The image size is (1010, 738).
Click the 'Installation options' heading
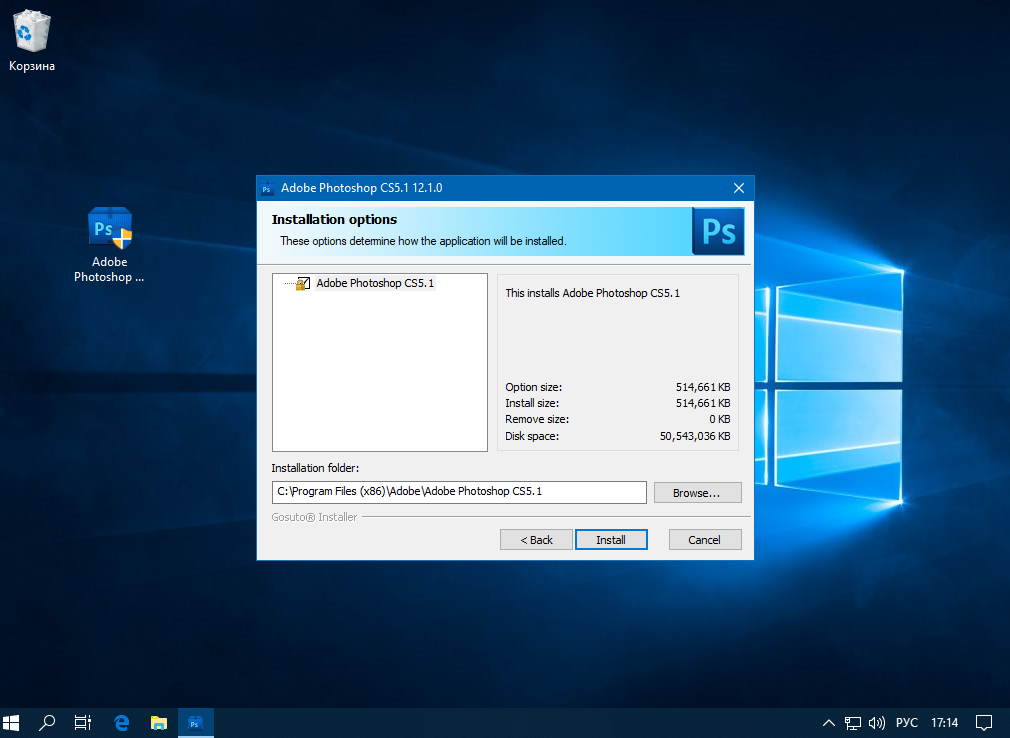334,220
